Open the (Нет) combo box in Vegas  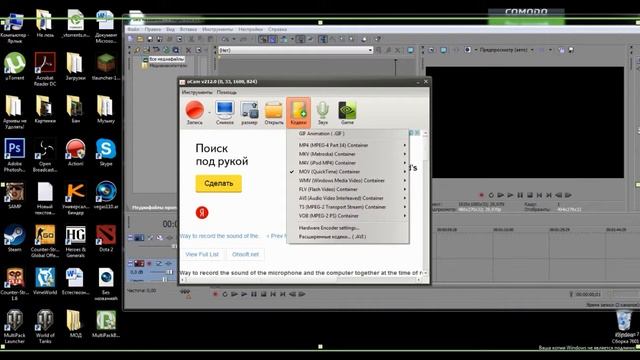click(296, 50)
